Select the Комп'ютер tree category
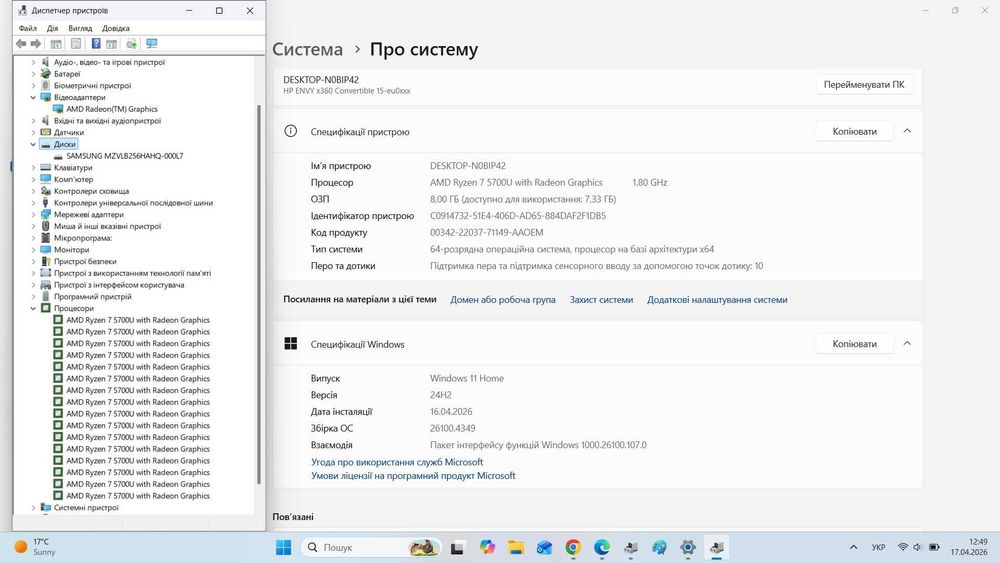 point(73,179)
